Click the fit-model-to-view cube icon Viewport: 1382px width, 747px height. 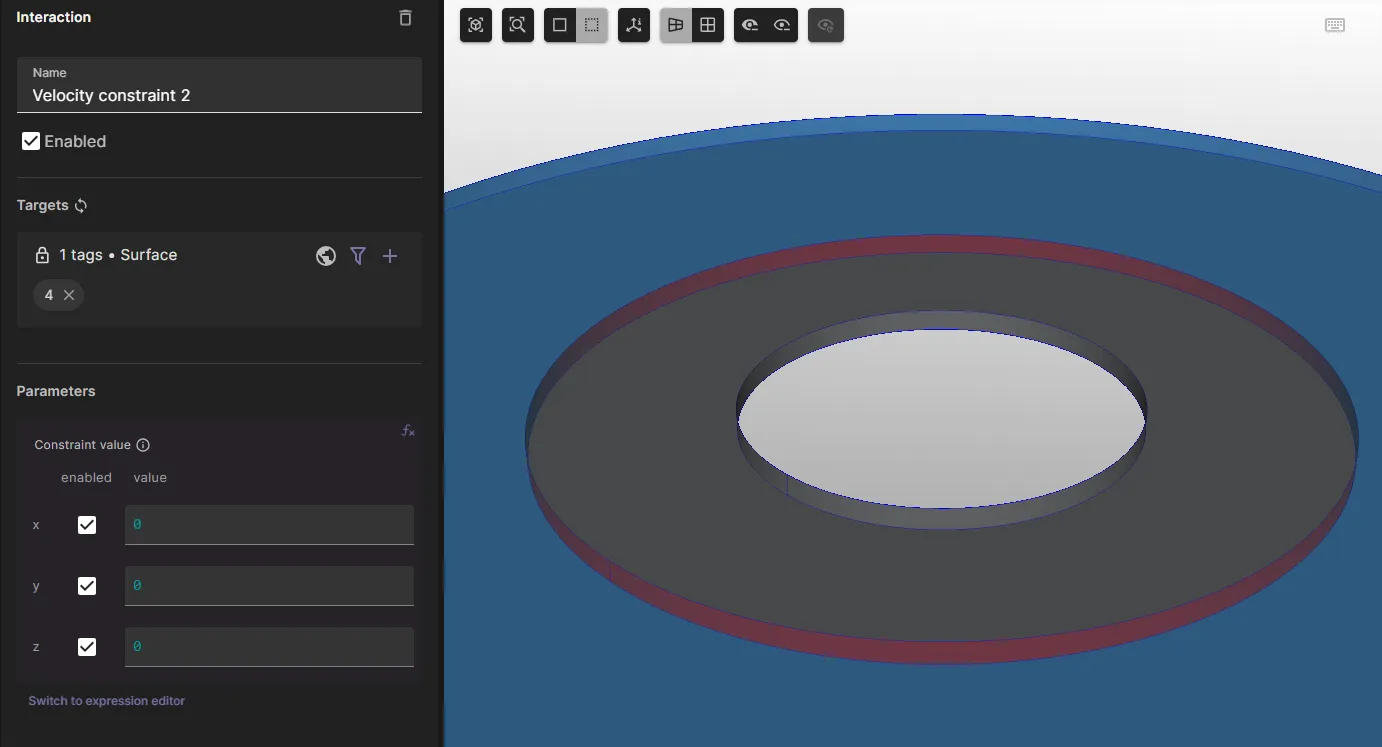[476, 25]
